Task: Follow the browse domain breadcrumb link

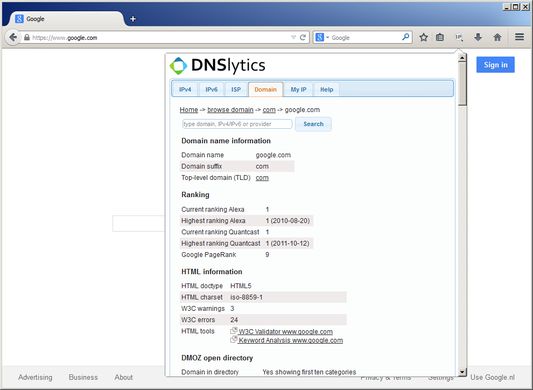Action: tap(230, 110)
